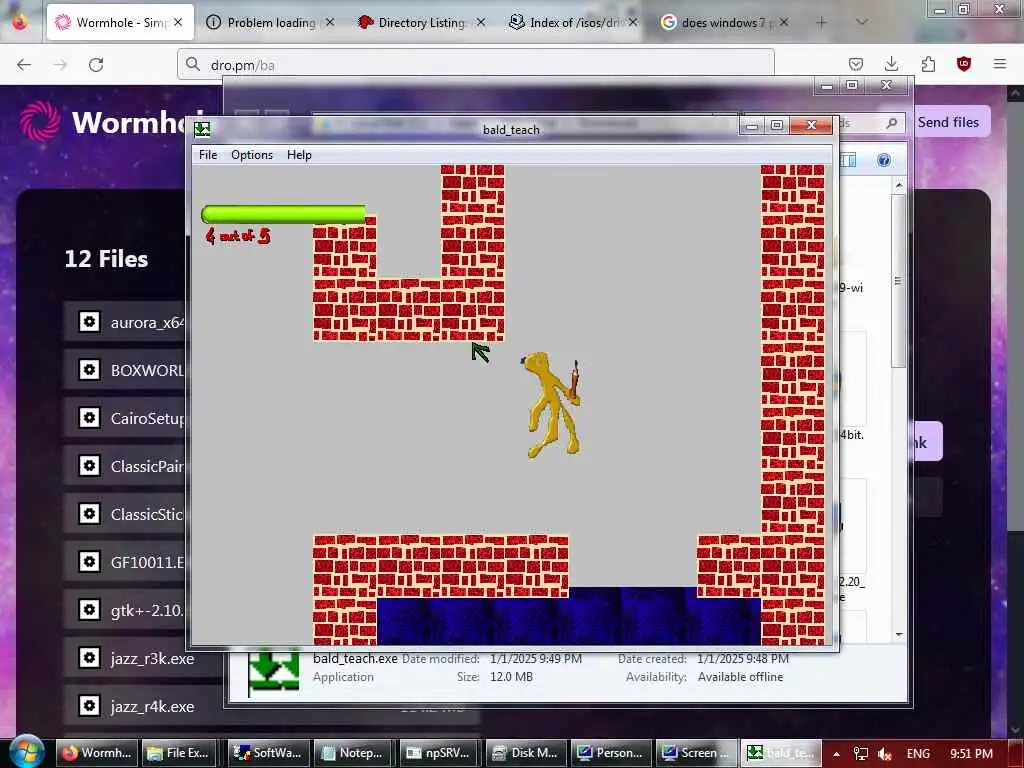This screenshot has height=768, width=1024.
Task: Select the BOXWORLD file row
Action: click(x=125, y=370)
